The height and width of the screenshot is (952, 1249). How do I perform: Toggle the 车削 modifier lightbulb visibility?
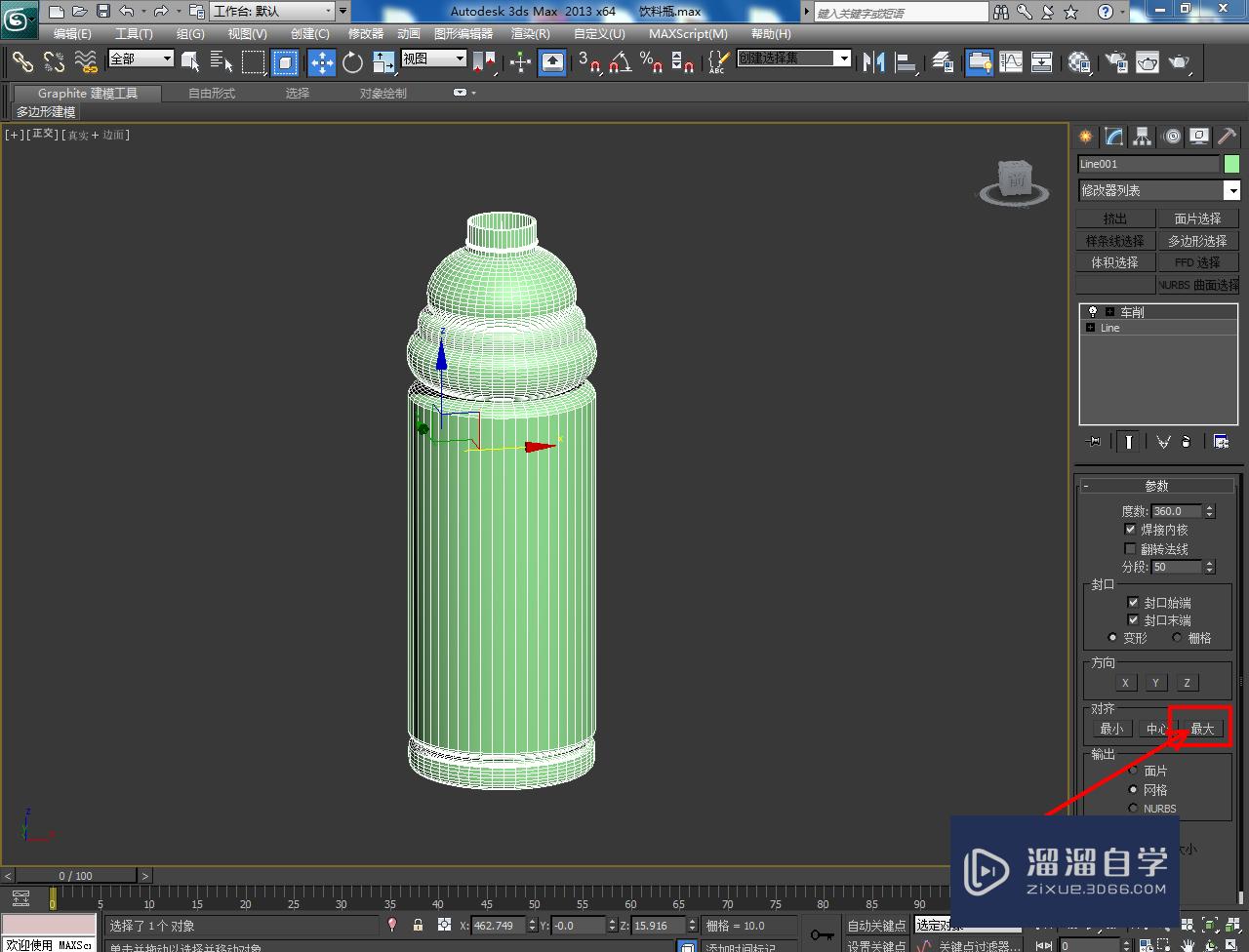coord(1092,312)
